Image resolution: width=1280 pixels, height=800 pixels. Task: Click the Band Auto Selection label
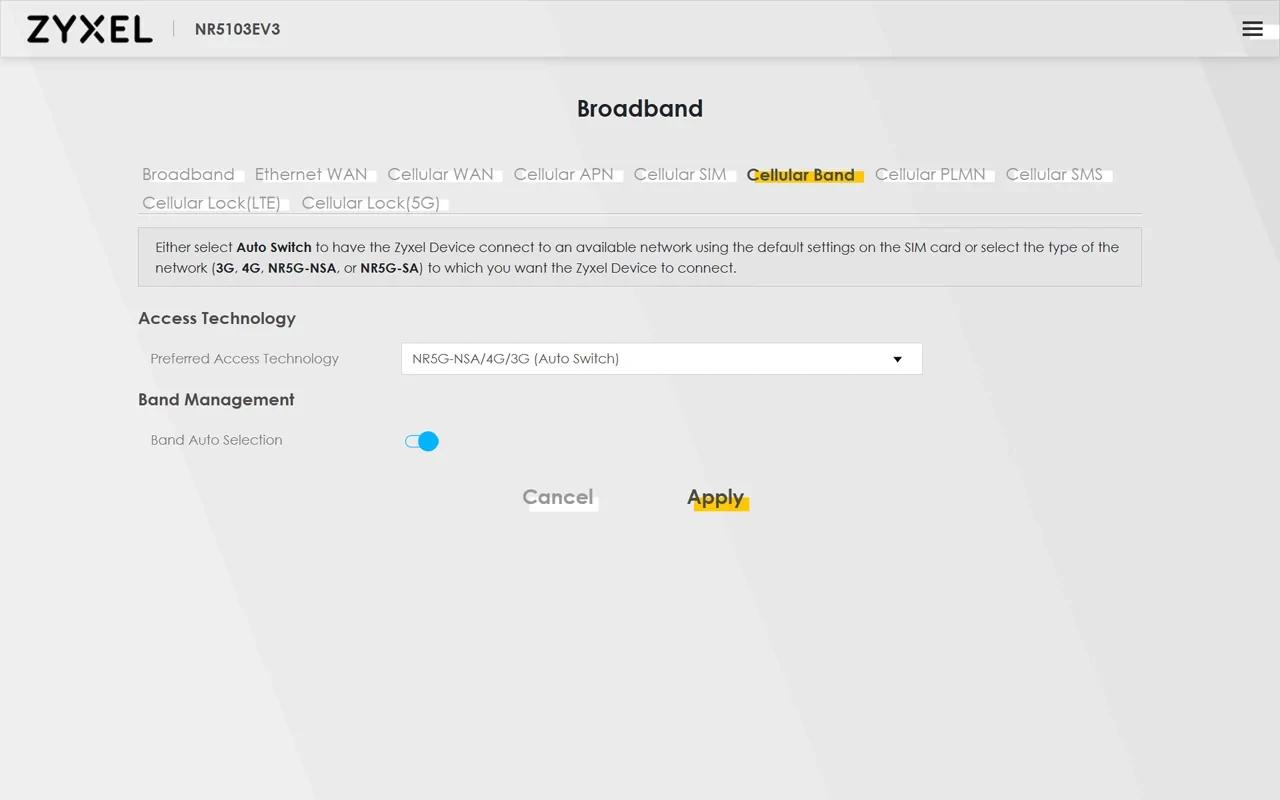[217, 440]
